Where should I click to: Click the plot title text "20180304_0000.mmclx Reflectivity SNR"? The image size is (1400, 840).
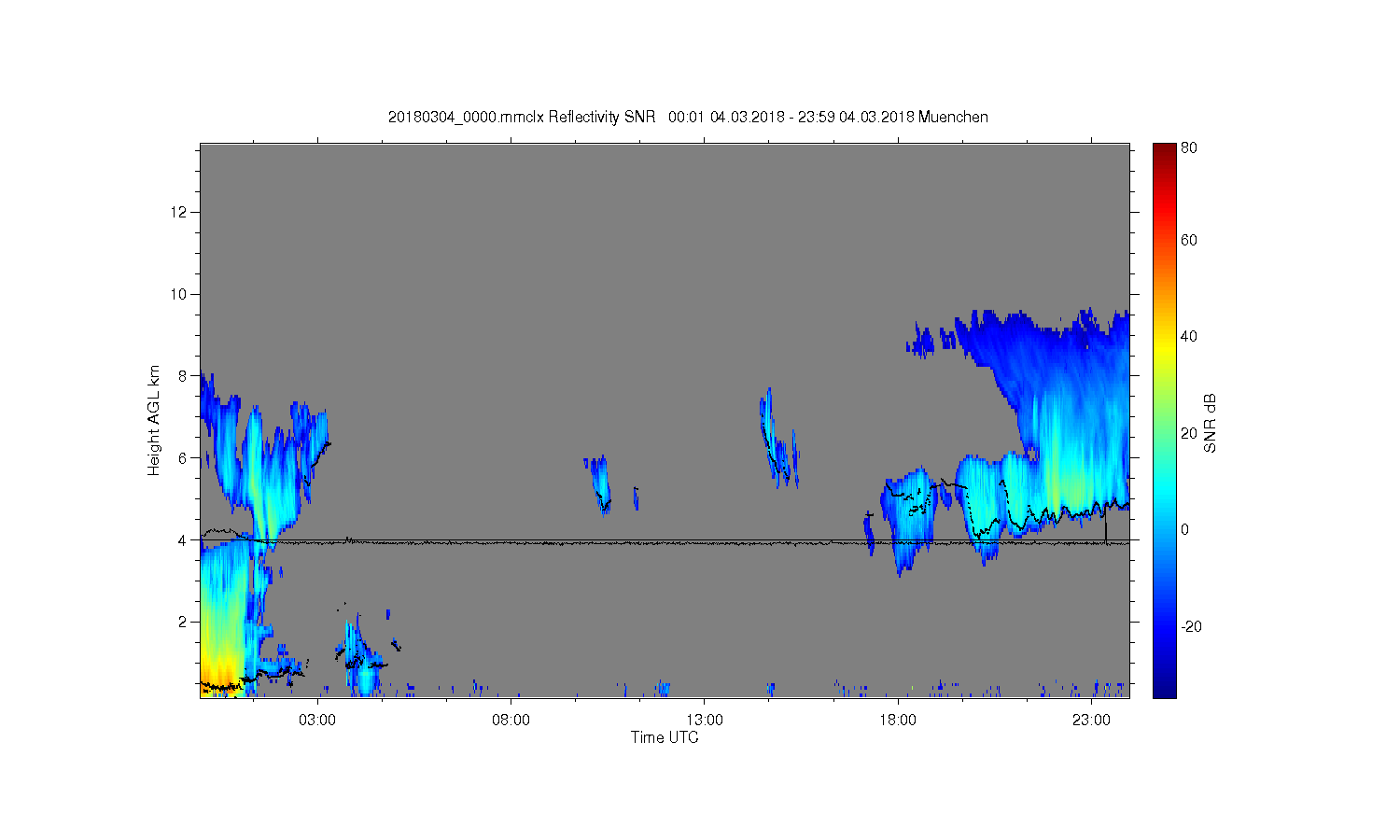tap(522, 117)
